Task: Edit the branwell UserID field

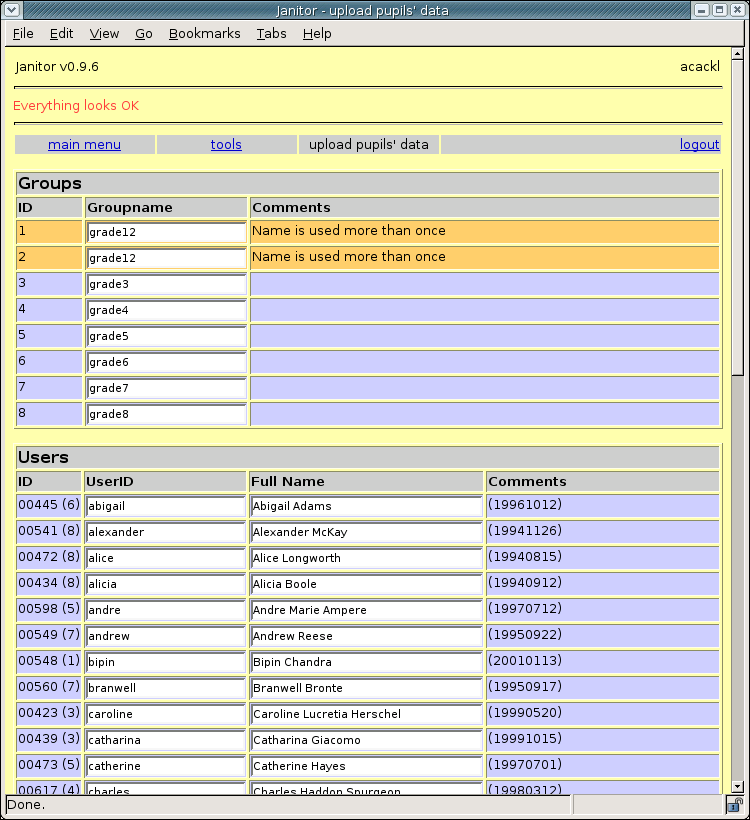Action: (165, 688)
